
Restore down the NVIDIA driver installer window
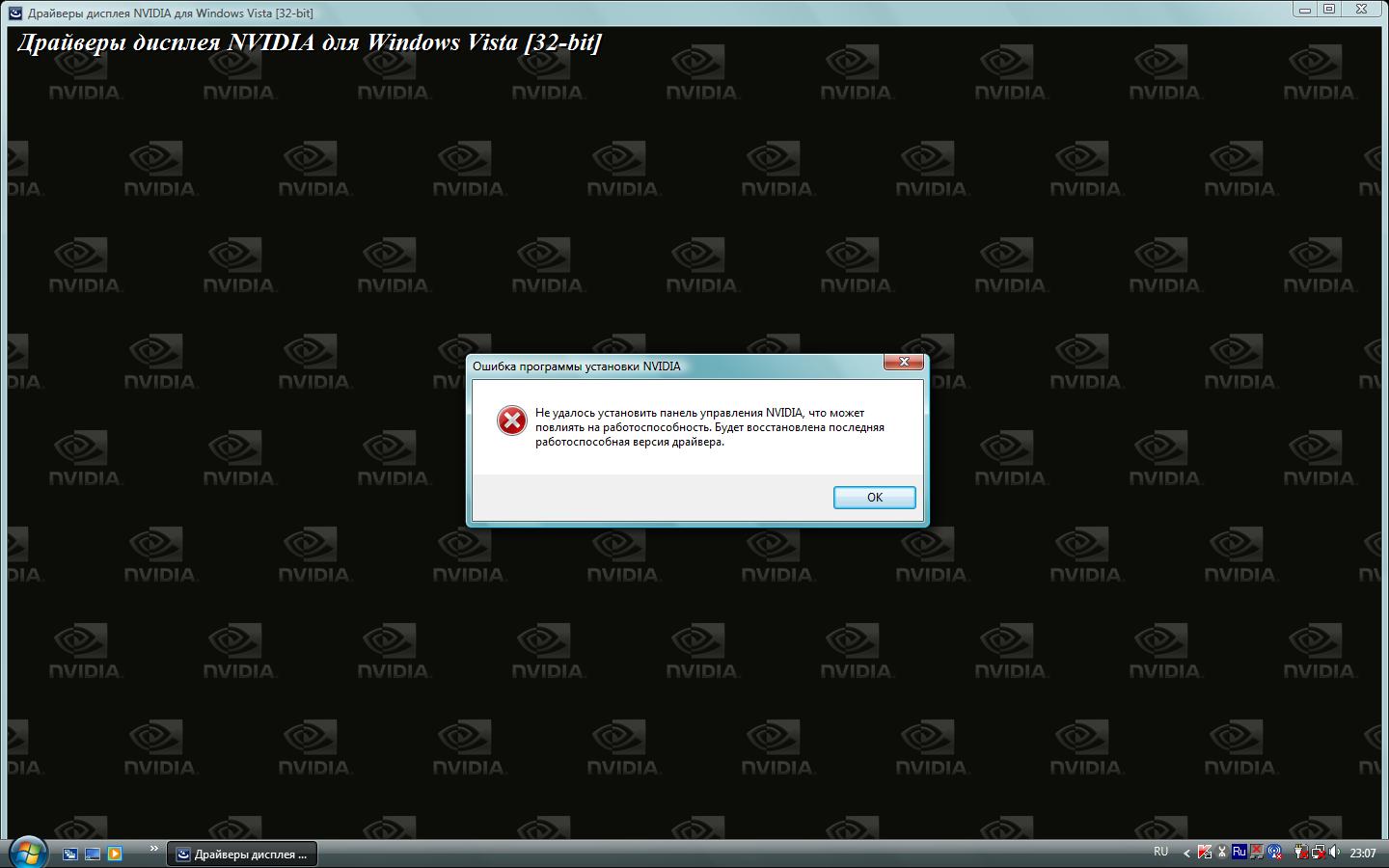[x=1329, y=9]
